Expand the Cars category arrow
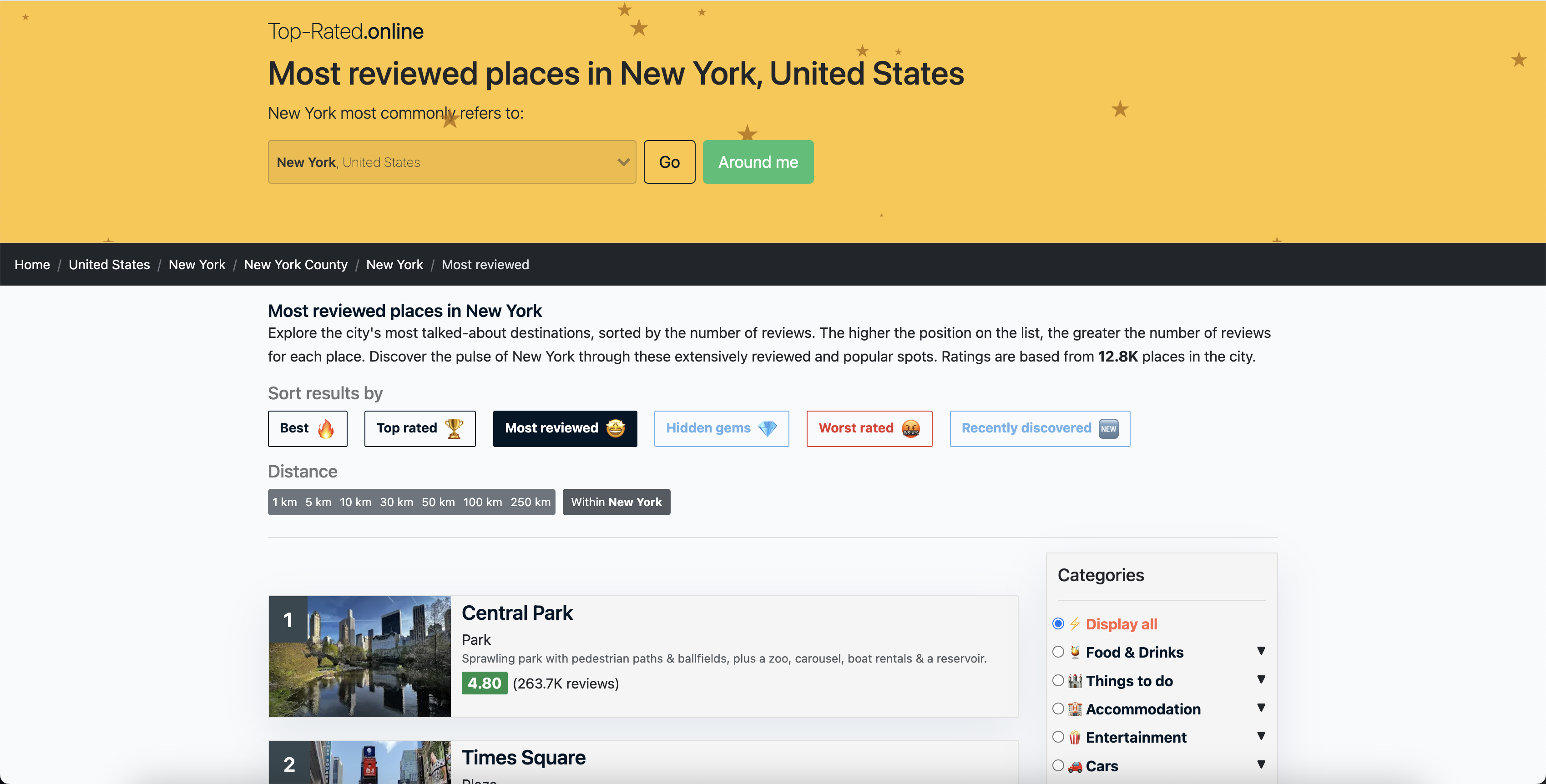1546x784 pixels. point(1261,765)
